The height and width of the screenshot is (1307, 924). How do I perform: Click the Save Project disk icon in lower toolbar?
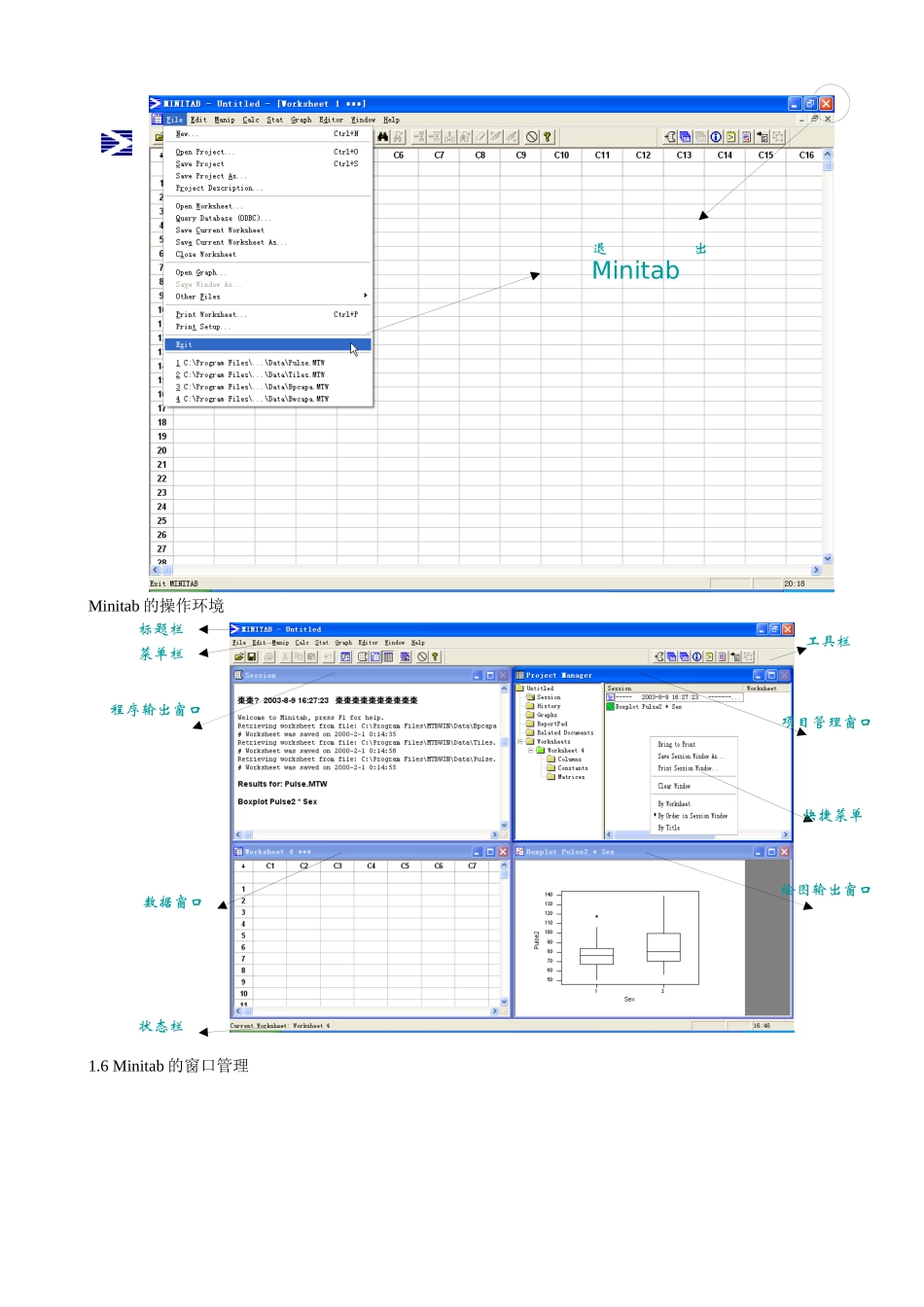(x=252, y=657)
